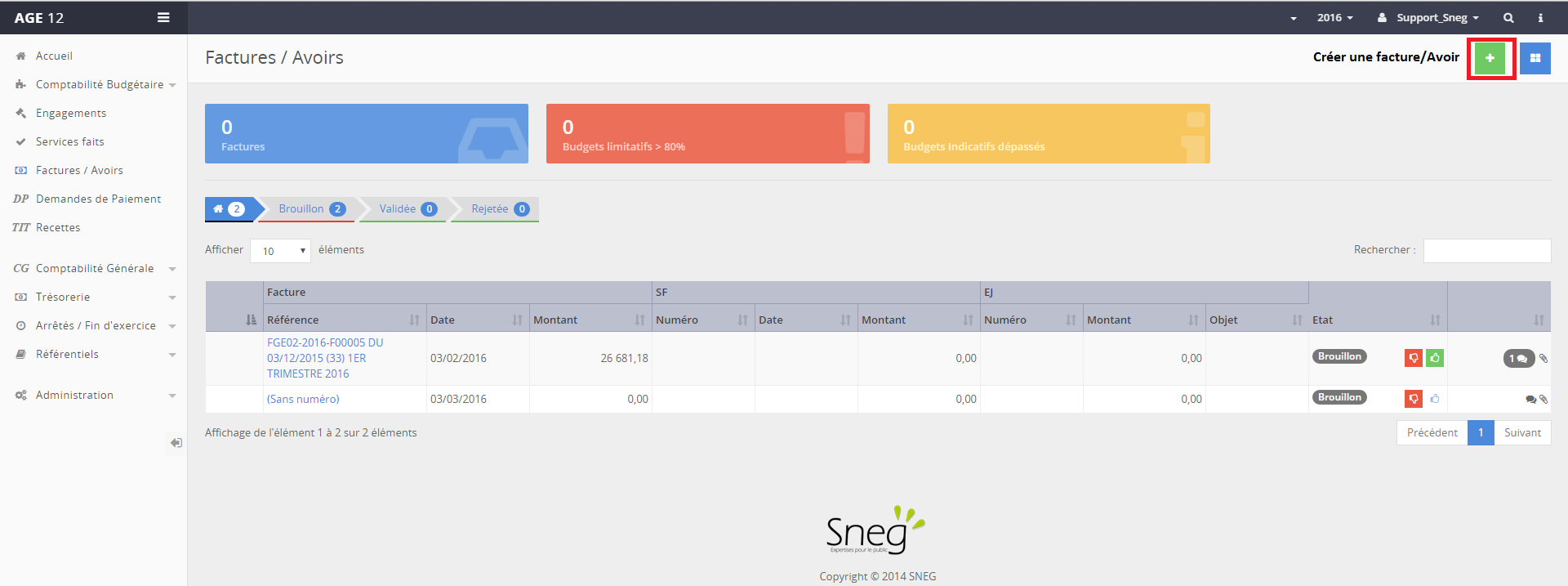
Task: Click the paperclip attachment on the Sans numéro row
Action: click(x=1543, y=400)
